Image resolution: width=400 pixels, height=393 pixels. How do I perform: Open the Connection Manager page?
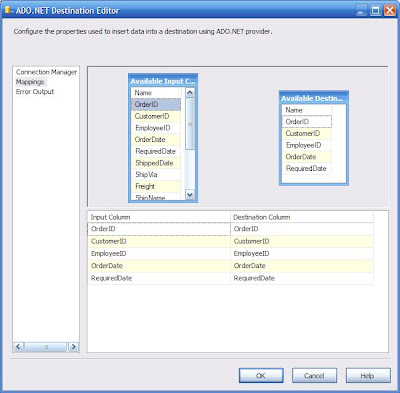click(x=46, y=72)
